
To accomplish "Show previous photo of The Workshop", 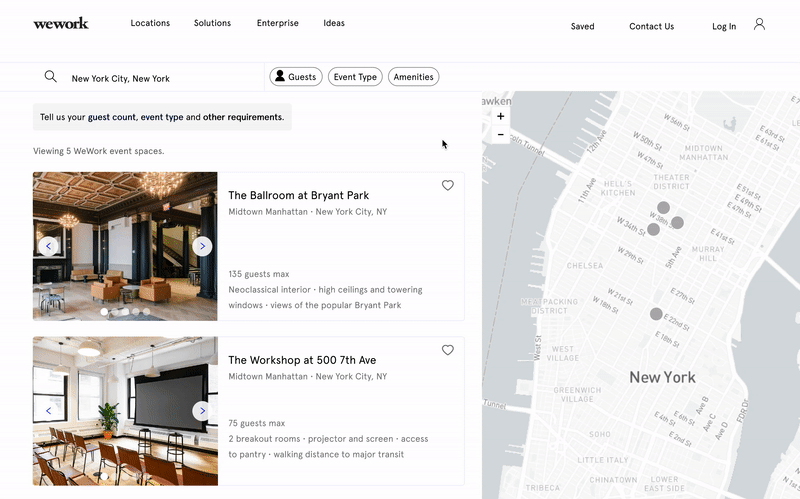I will coord(48,411).
